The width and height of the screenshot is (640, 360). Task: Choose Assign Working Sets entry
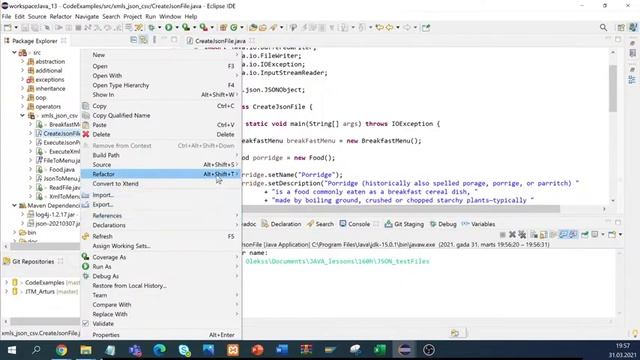160,246
